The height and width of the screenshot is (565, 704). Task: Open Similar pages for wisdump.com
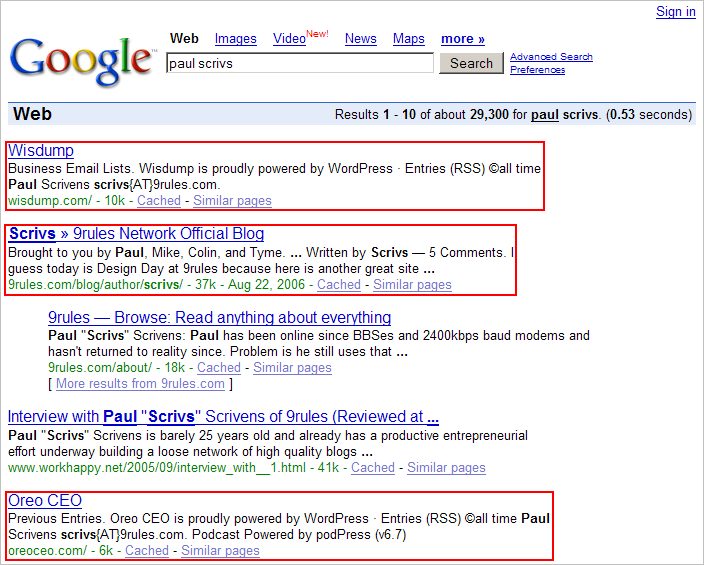tap(233, 201)
